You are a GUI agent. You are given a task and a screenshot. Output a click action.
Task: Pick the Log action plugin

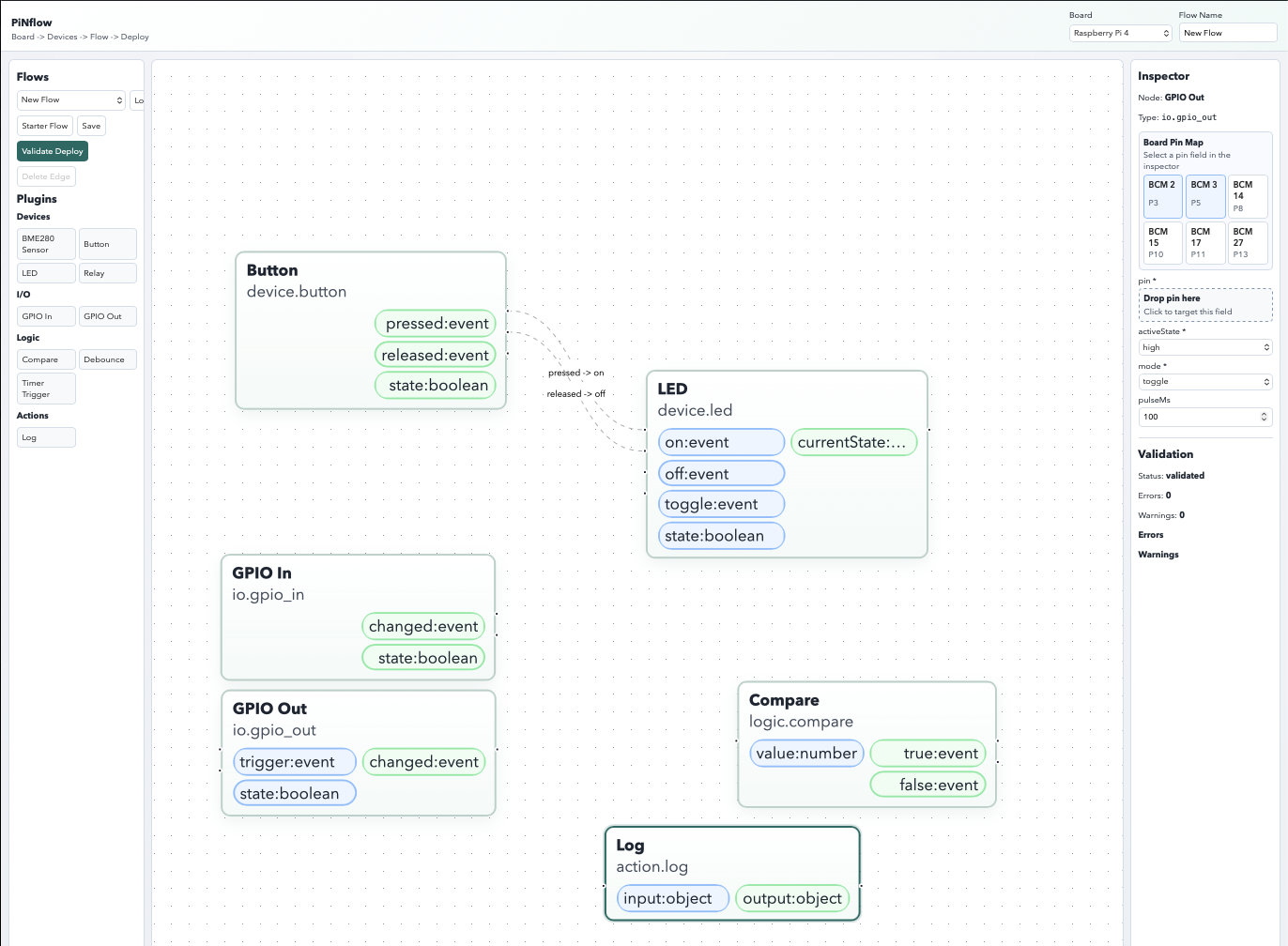45,436
